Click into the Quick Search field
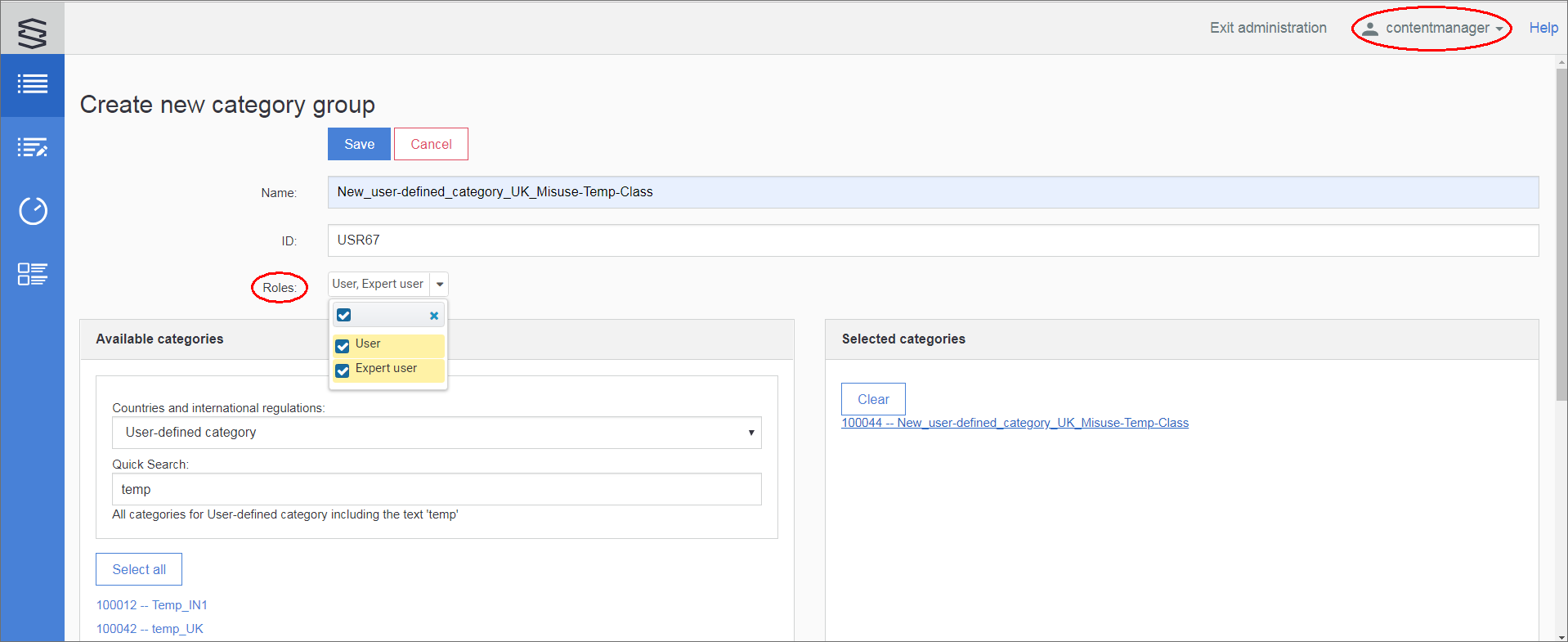The height and width of the screenshot is (642, 1568). [x=437, y=489]
